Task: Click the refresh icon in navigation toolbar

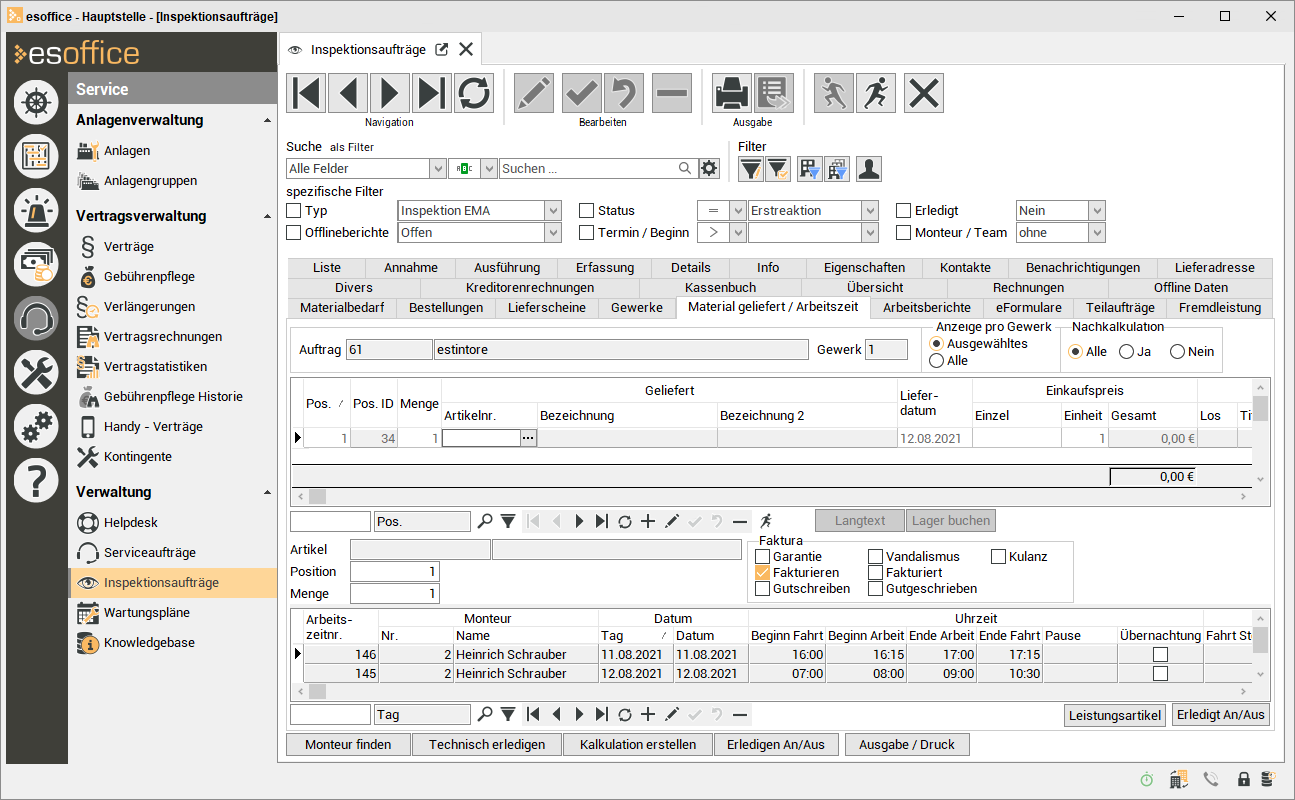Action: [x=474, y=93]
